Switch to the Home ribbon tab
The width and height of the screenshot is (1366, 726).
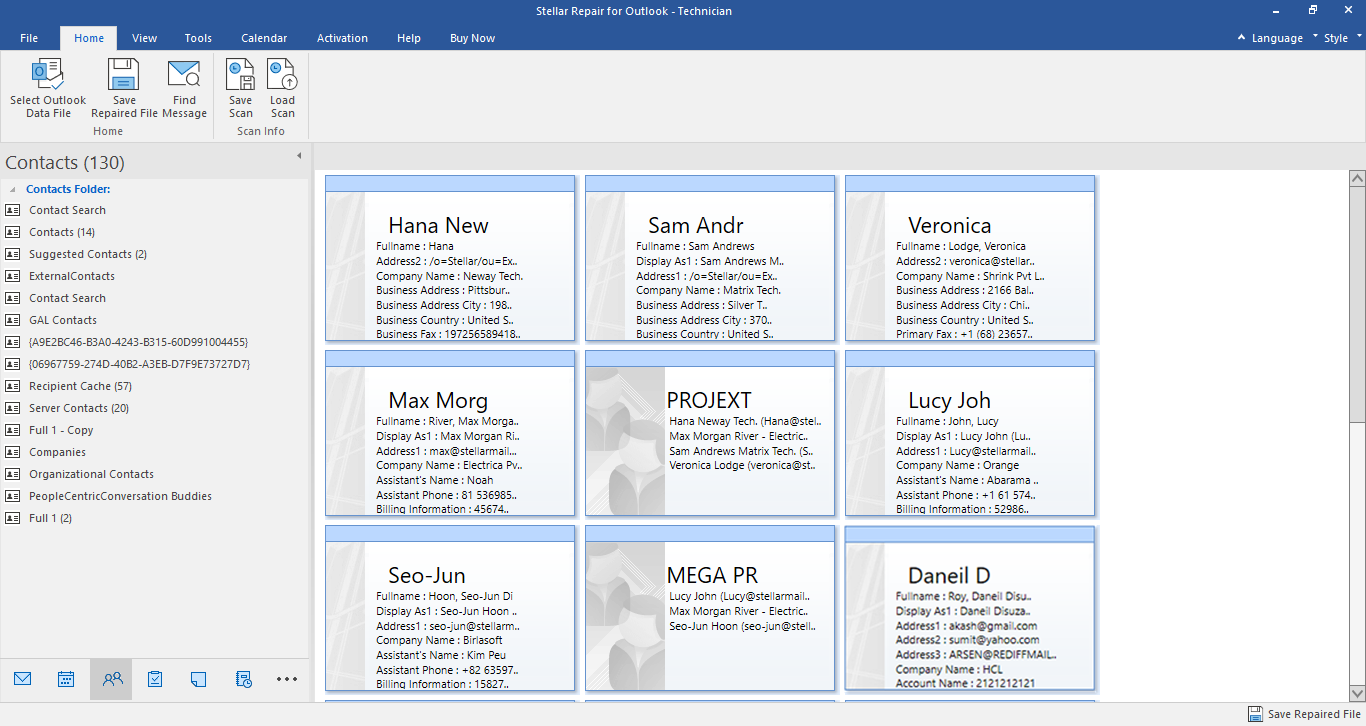coord(89,38)
